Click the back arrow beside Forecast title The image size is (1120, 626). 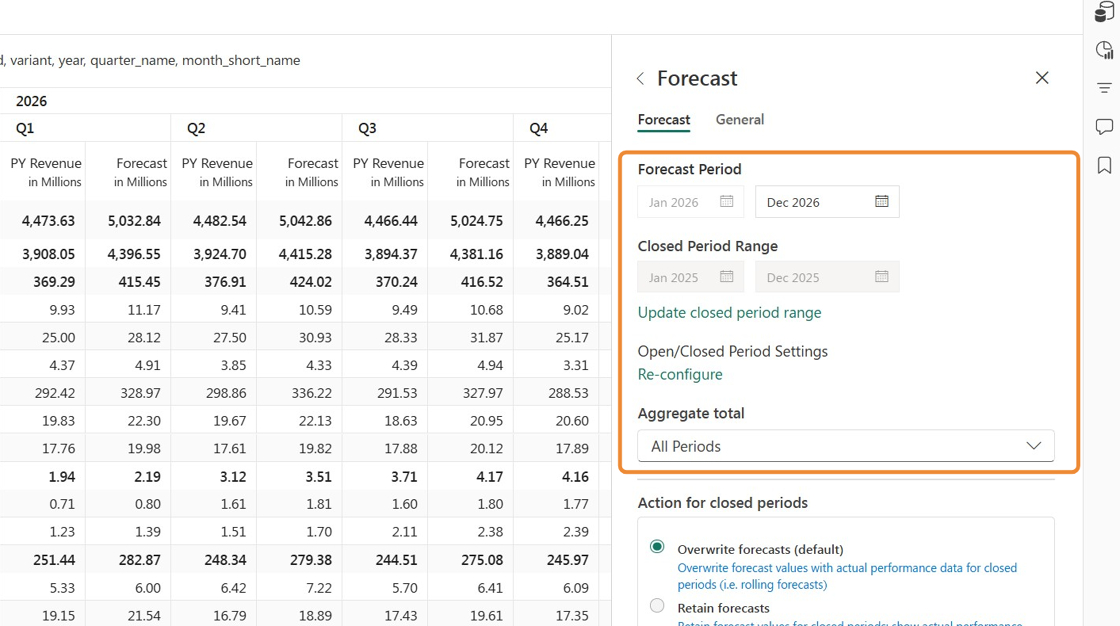(641, 79)
